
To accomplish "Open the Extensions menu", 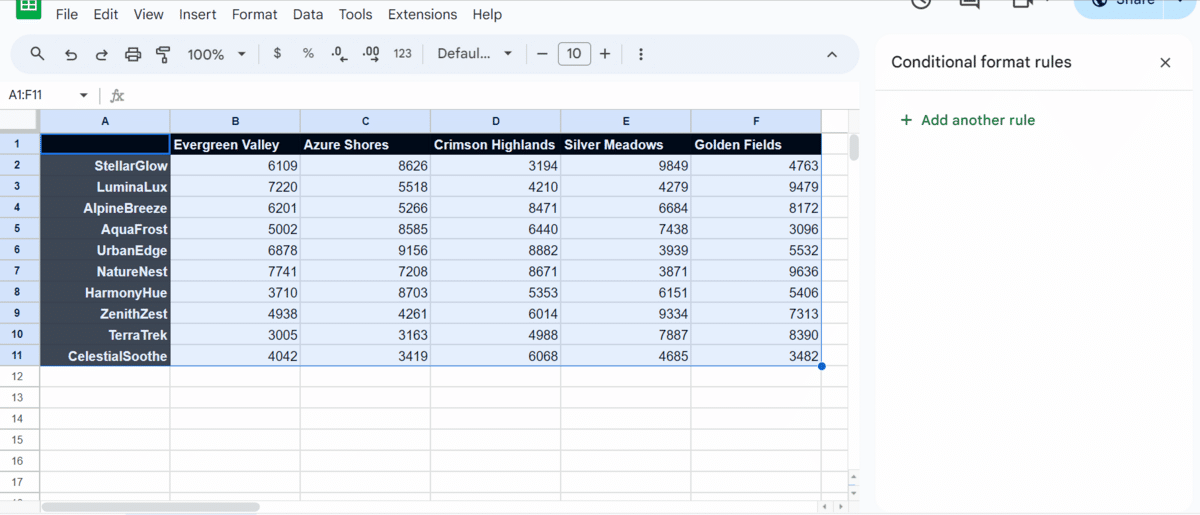I will [x=422, y=15].
